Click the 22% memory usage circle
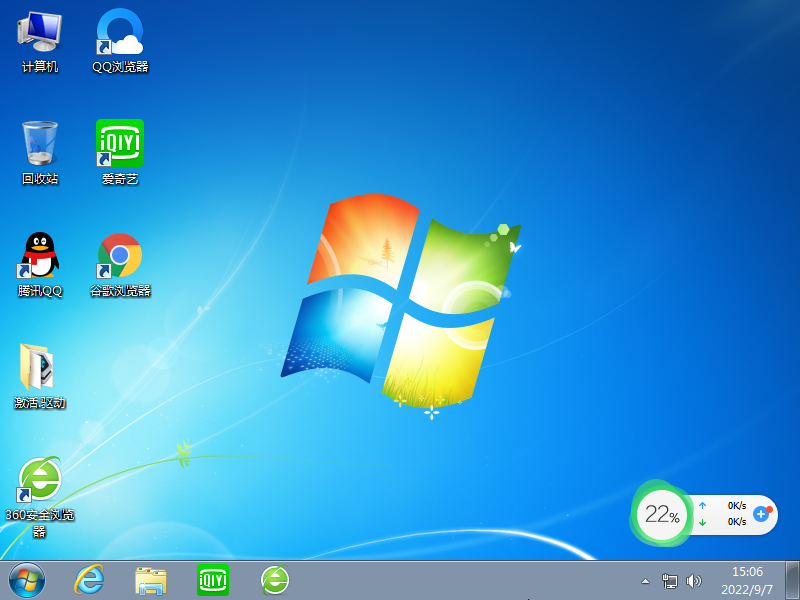The width and height of the screenshot is (800, 600). tap(661, 516)
